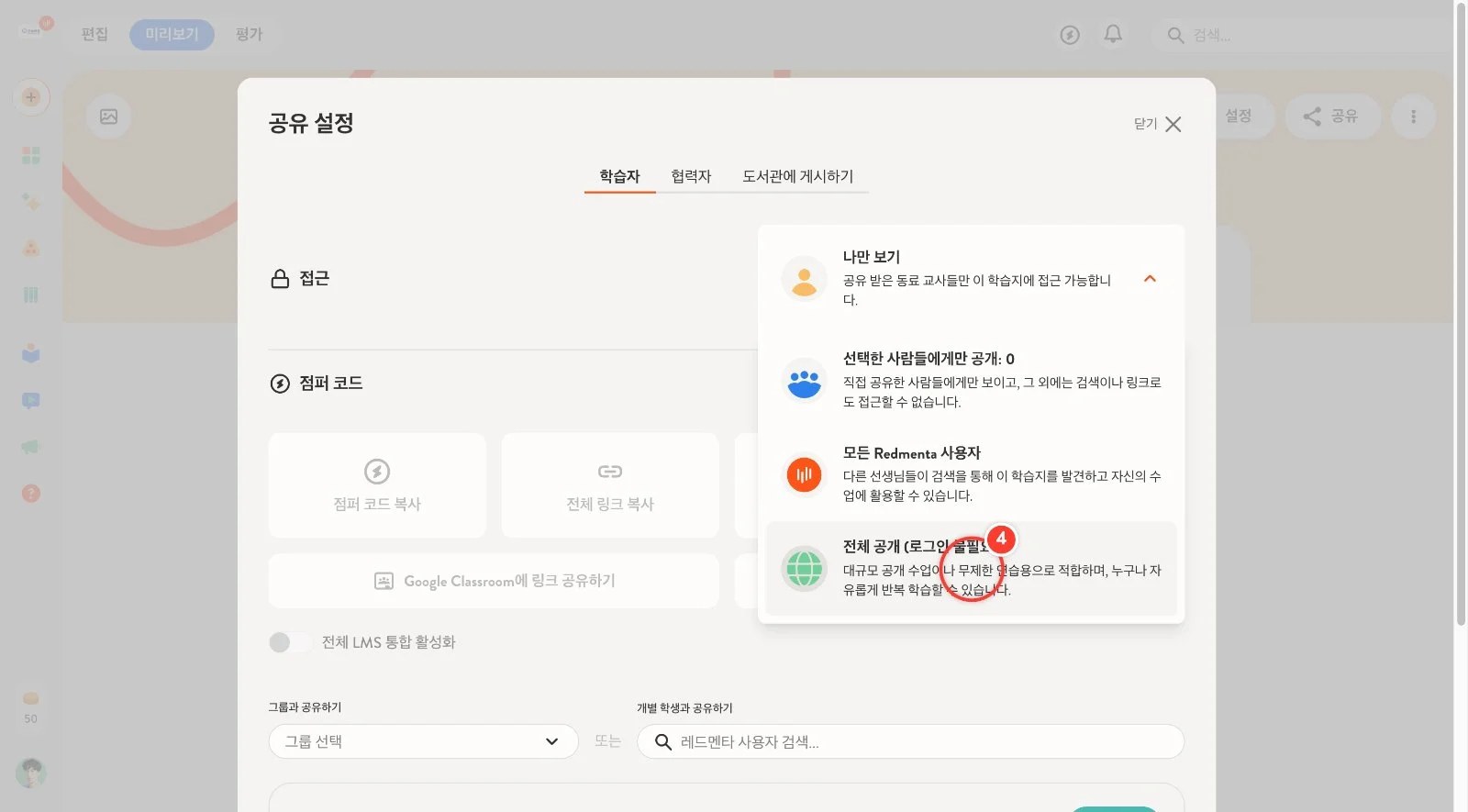1468x812 pixels.
Task: Click the 공유 share button behind dialog
Action: pyautogui.click(x=1332, y=116)
